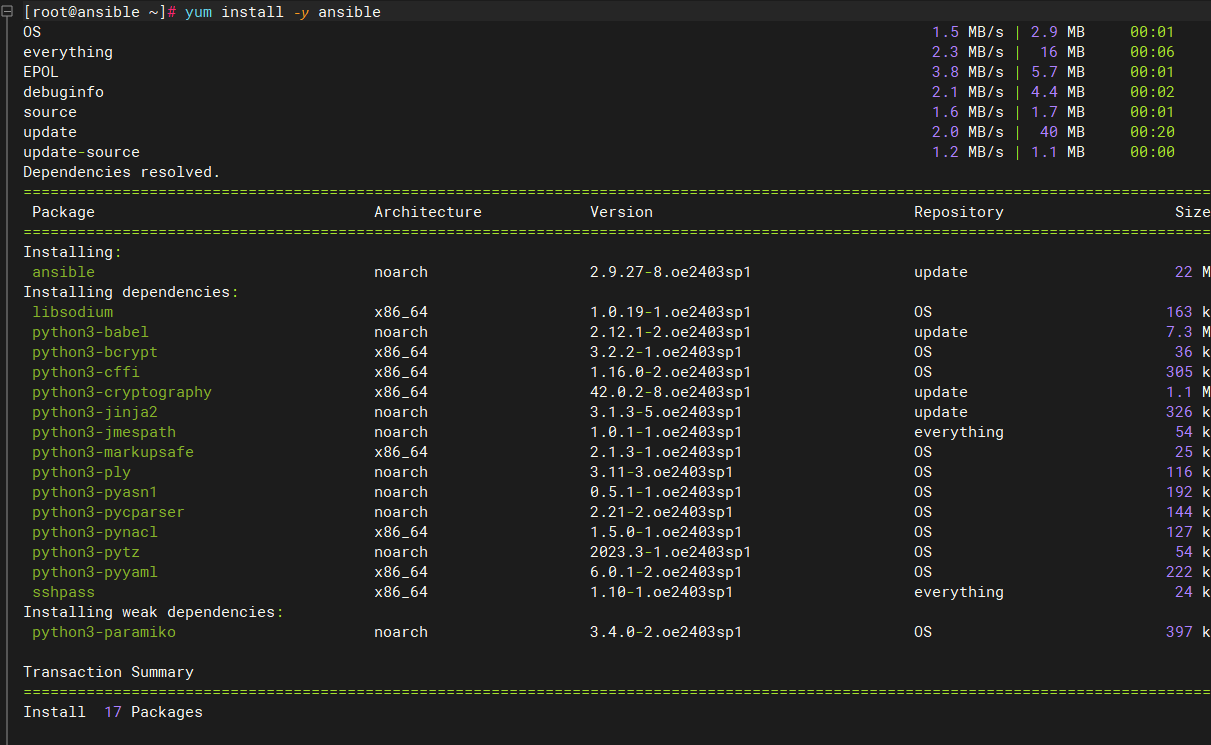
Task: Click the 'libsodium' package name
Action: point(72,312)
